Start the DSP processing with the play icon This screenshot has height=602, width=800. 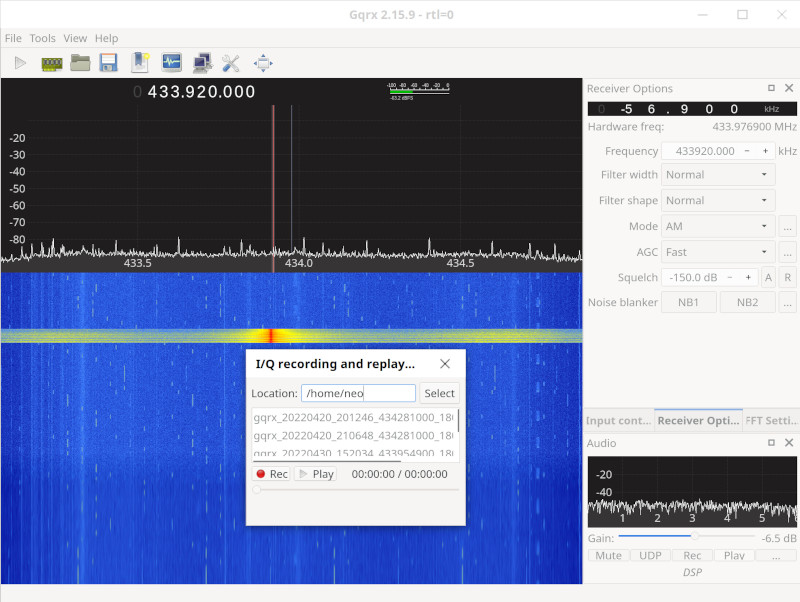[21, 62]
